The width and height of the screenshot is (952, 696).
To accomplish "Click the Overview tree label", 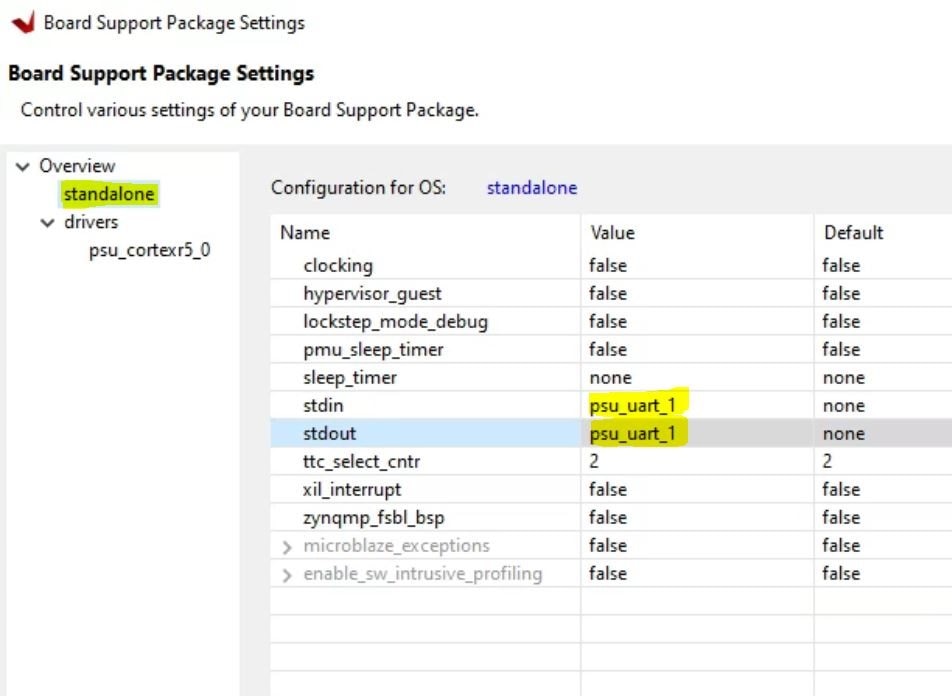I will tap(77, 166).
